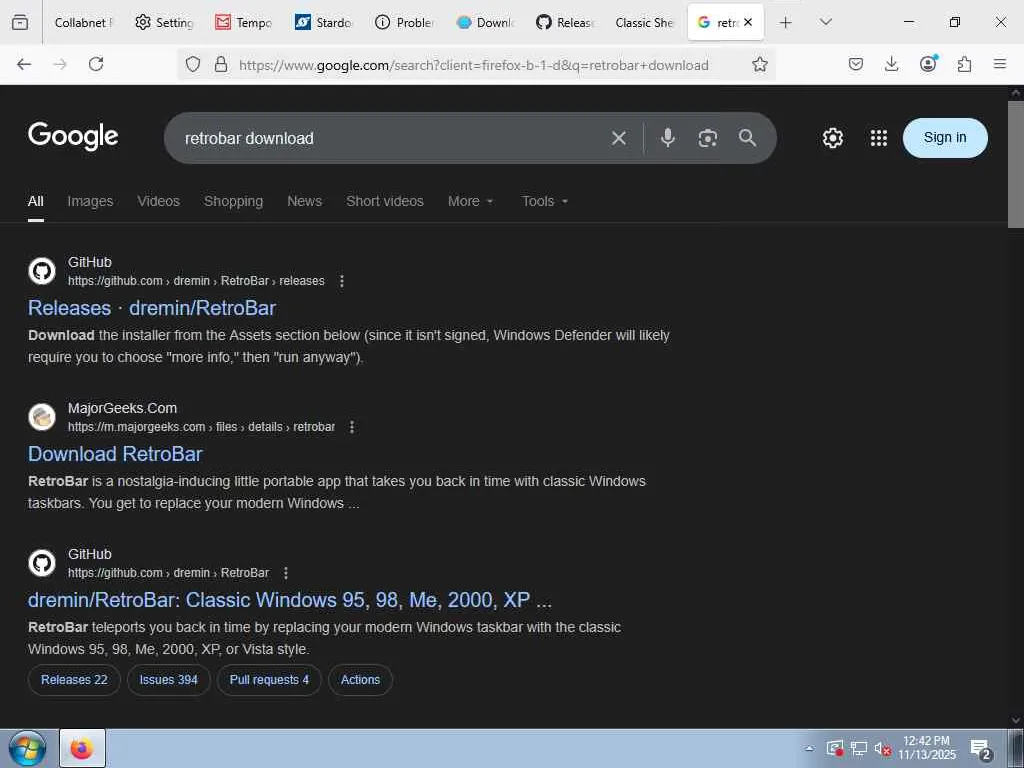
Task: List all tabs dropdown arrow
Action: (825, 22)
